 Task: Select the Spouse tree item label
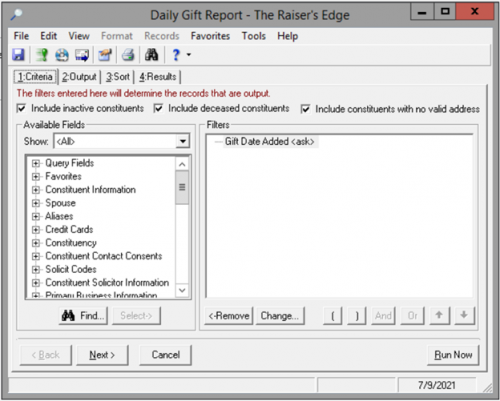(x=60, y=203)
